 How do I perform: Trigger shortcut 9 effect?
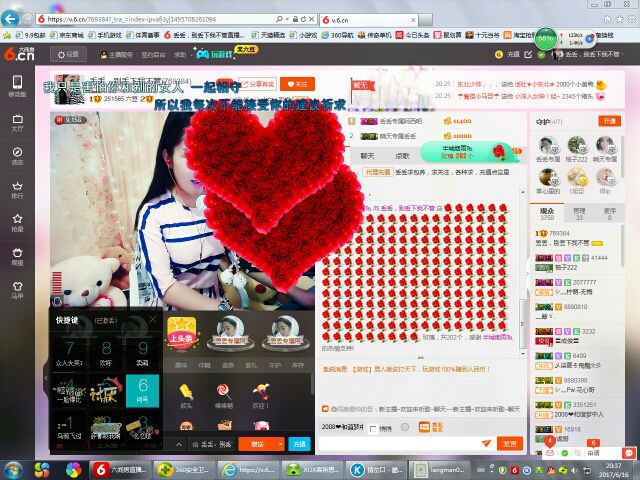pyautogui.click(x=142, y=353)
